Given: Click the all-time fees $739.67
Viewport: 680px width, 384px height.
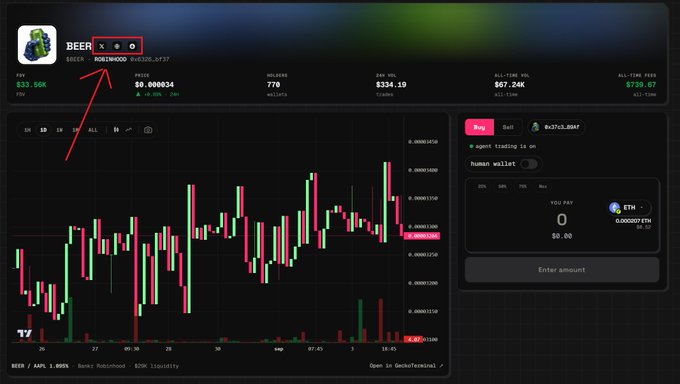Looking at the screenshot, I should pyautogui.click(x=641, y=85).
